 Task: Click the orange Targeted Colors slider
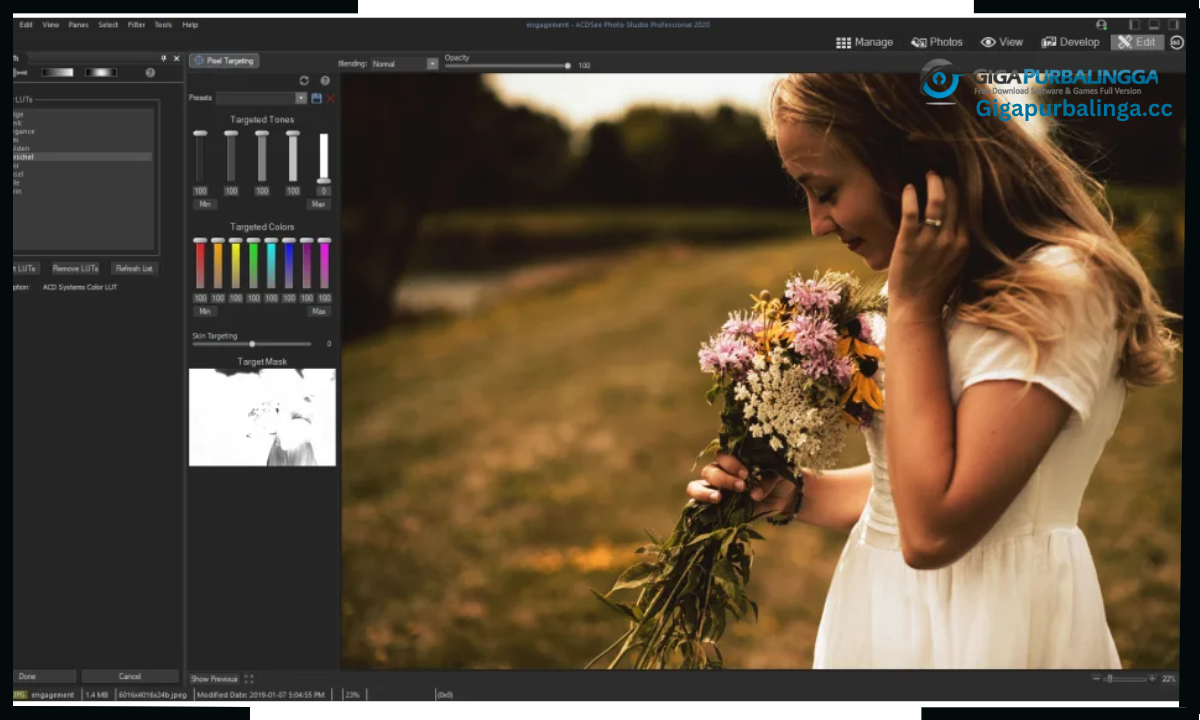pyautogui.click(x=218, y=264)
